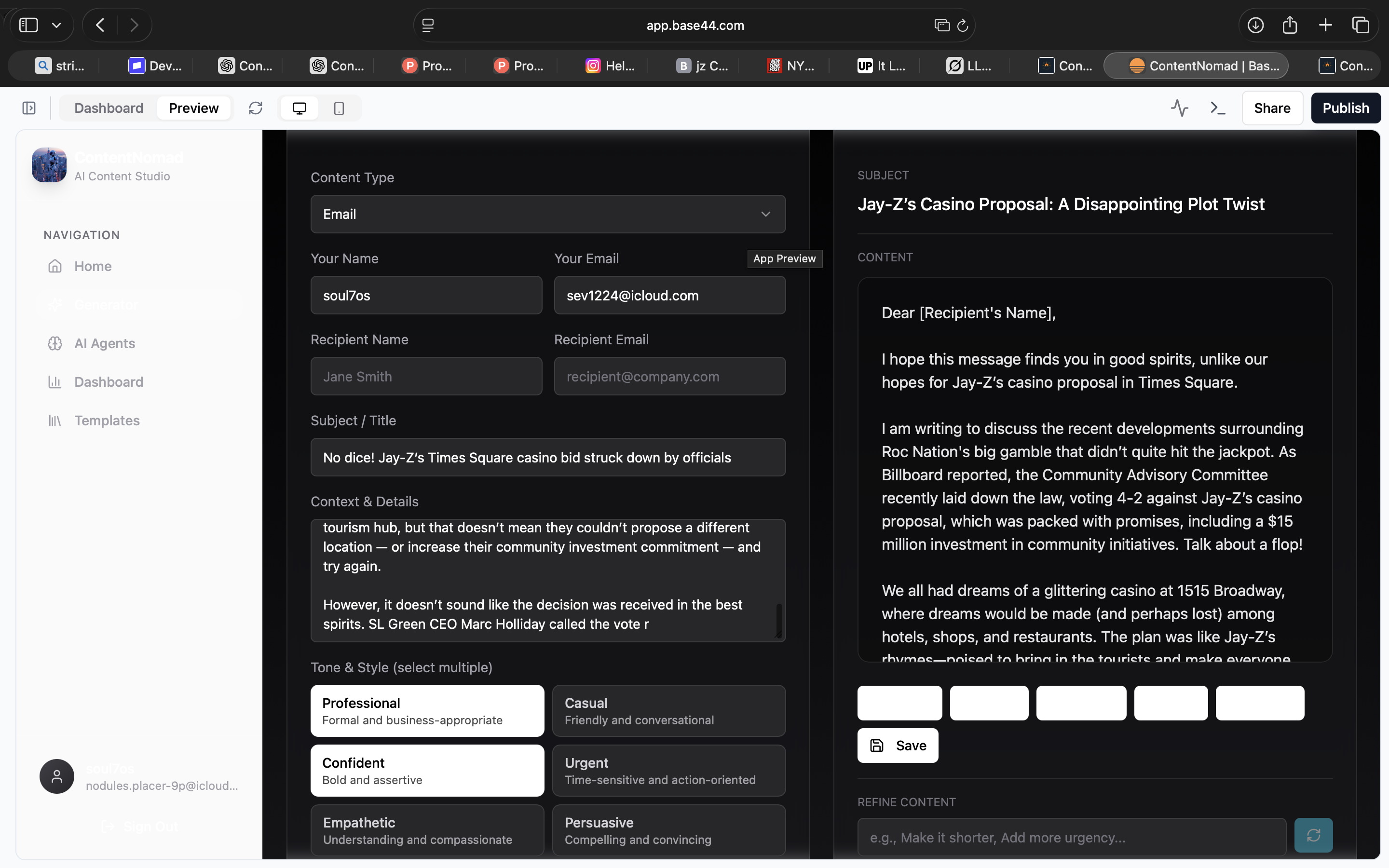This screenshot has width=1389, height=868.
Task: Click the AI Agents brain icon
Action: pos(54,343)
